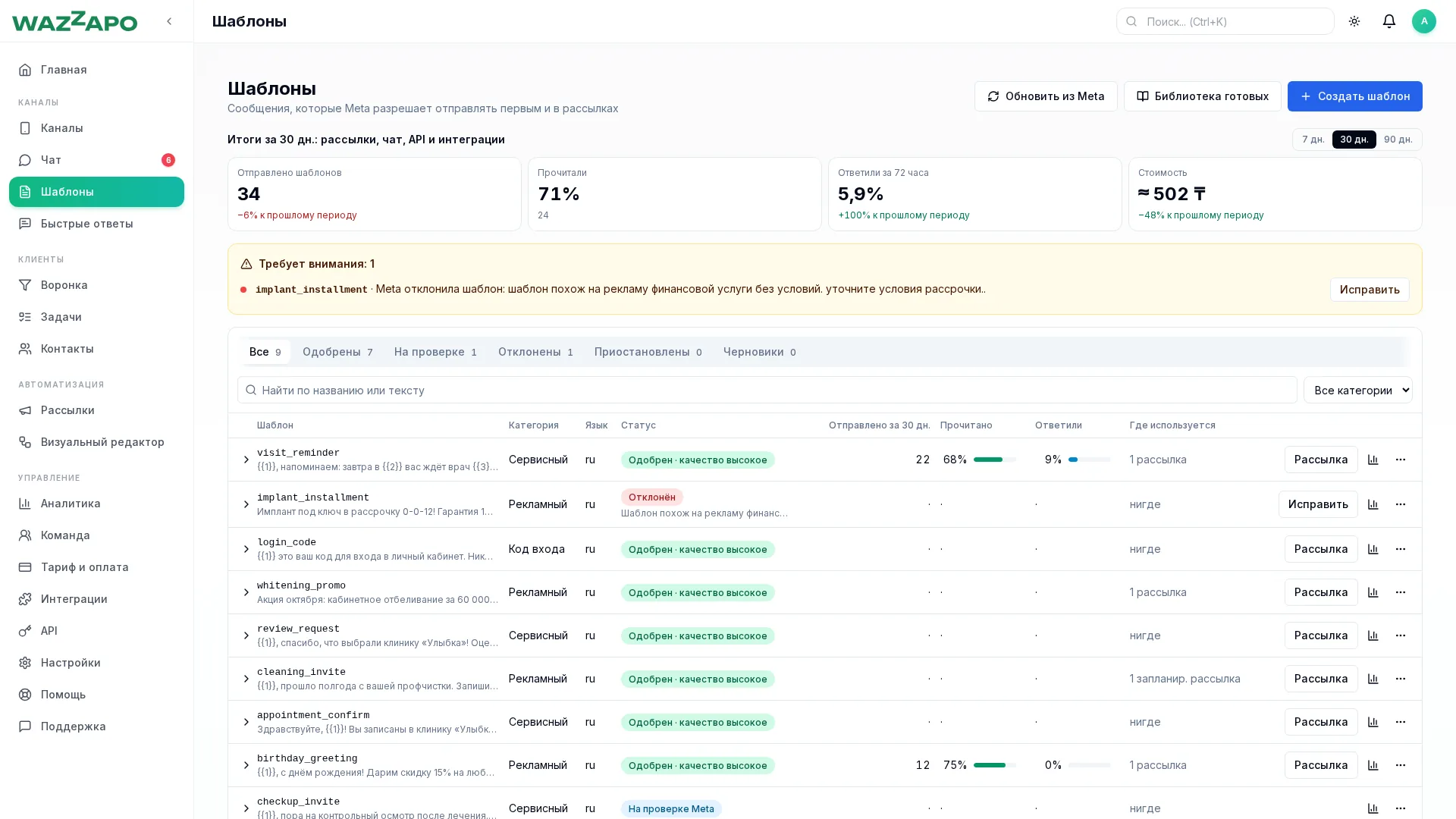
Task: Focus the global Поиск search box
Action: point(1225,21)
